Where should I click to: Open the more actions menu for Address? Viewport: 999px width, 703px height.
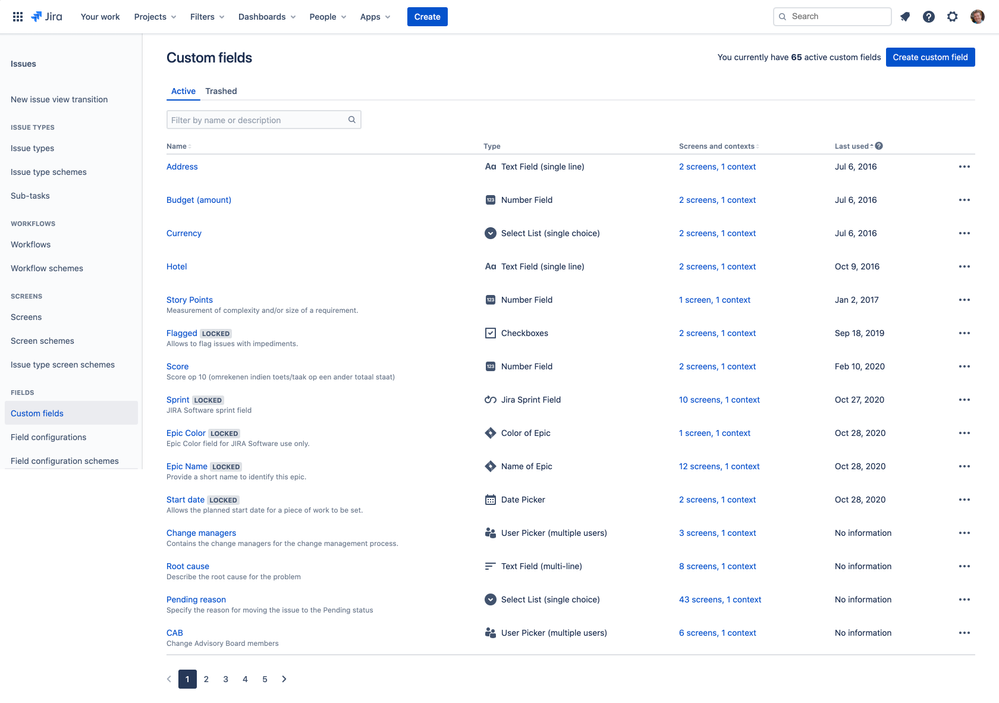[964, 167]
